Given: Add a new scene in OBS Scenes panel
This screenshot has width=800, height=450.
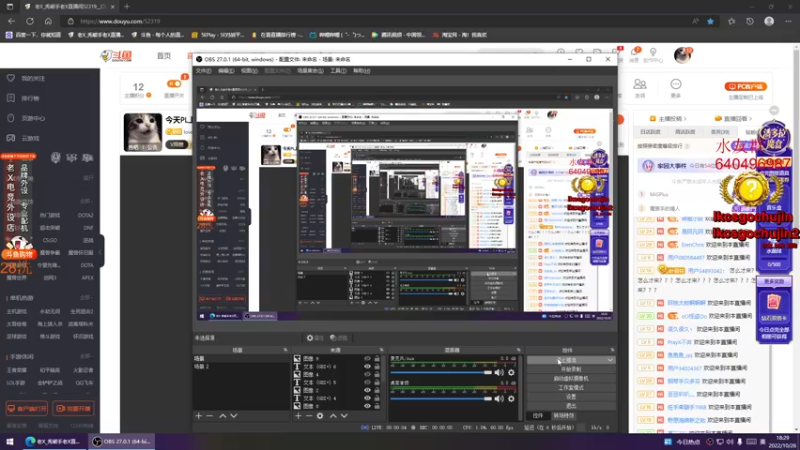Looking at the screenshot, I should (198, 416).
